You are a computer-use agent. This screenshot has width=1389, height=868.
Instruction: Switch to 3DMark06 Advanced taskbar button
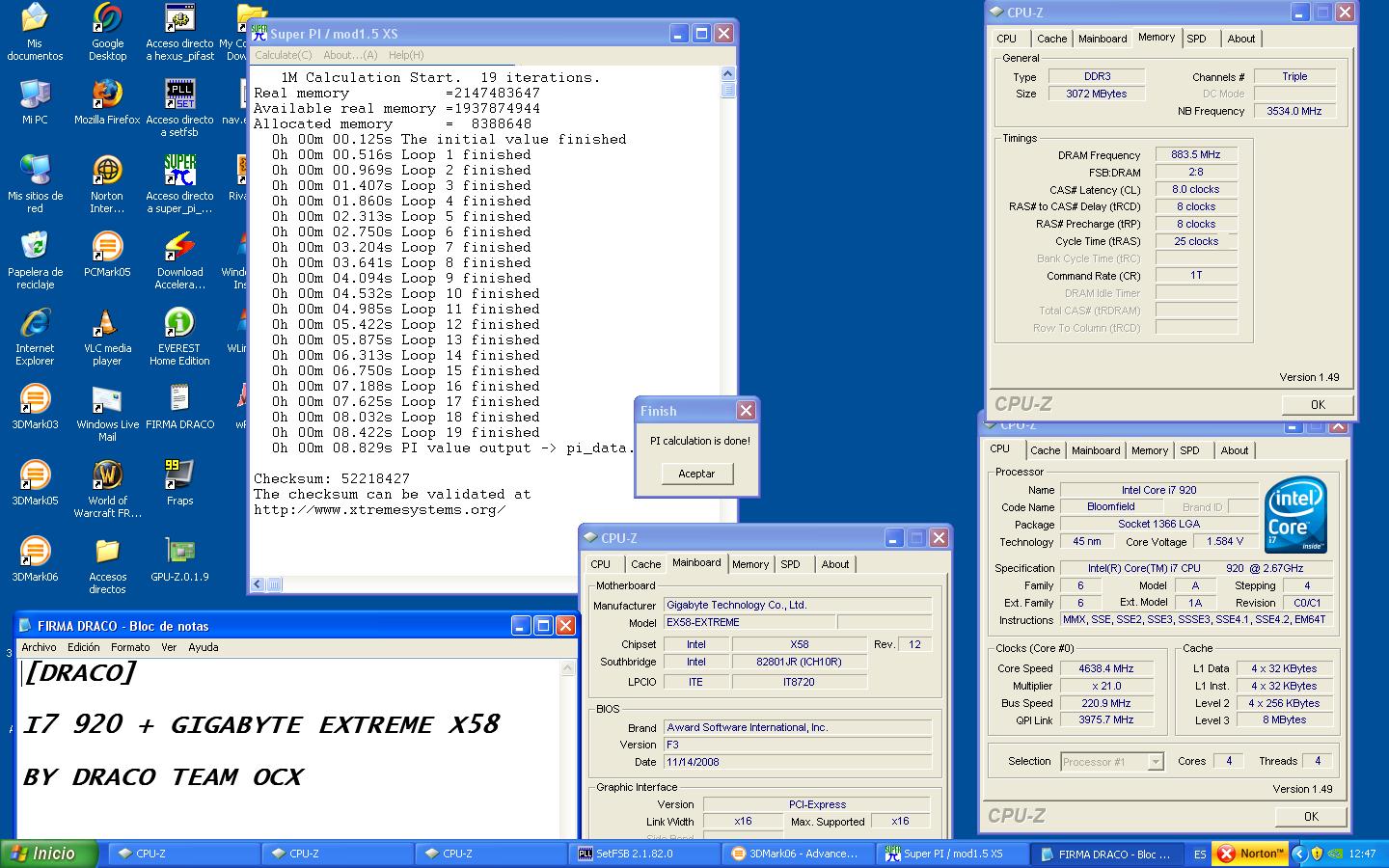(797, 854)
